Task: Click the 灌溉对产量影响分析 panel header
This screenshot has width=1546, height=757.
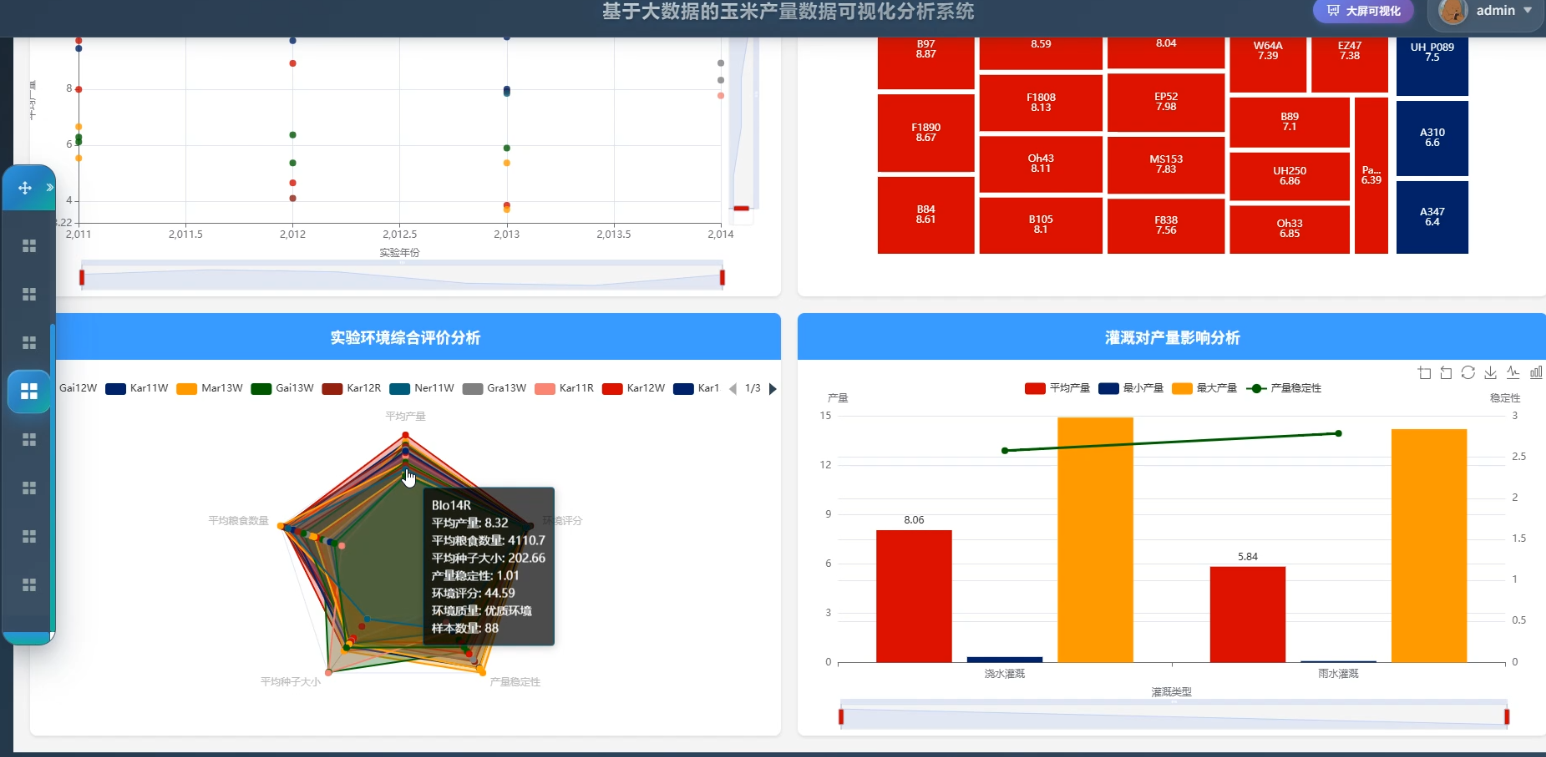Action: coord(1172,337)
